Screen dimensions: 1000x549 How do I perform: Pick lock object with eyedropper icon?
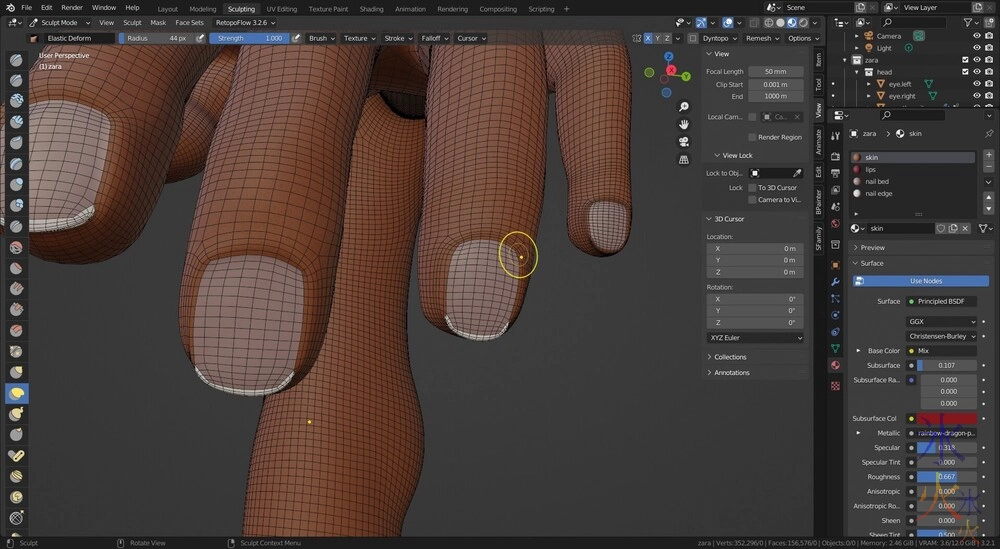click(799, 173)
